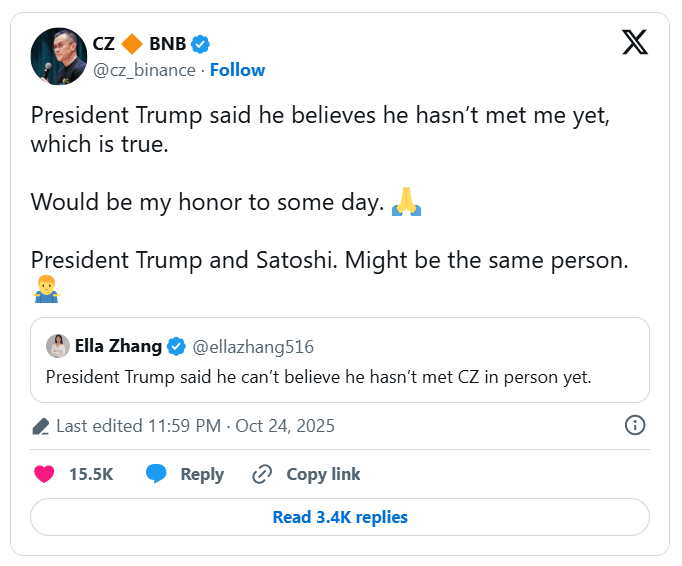This screenshot has height=566, width=682.
Task: Open the @ellazhang516 handle
Action: [253, 347]
